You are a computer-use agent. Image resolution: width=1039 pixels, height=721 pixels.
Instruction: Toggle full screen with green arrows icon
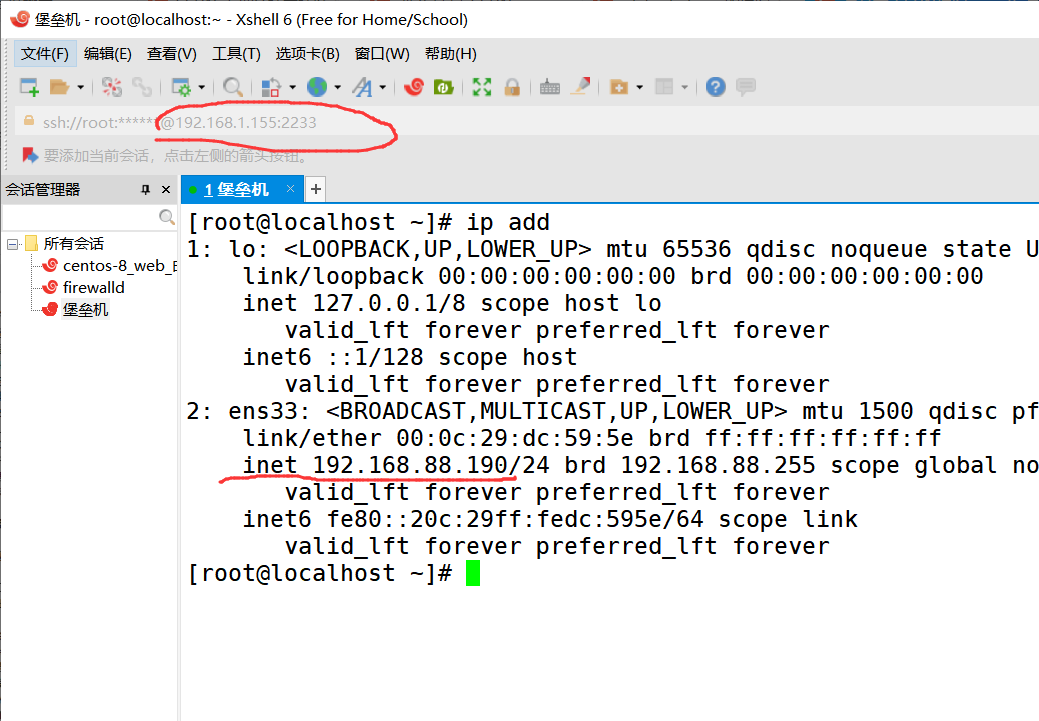(x=482, y=87)
